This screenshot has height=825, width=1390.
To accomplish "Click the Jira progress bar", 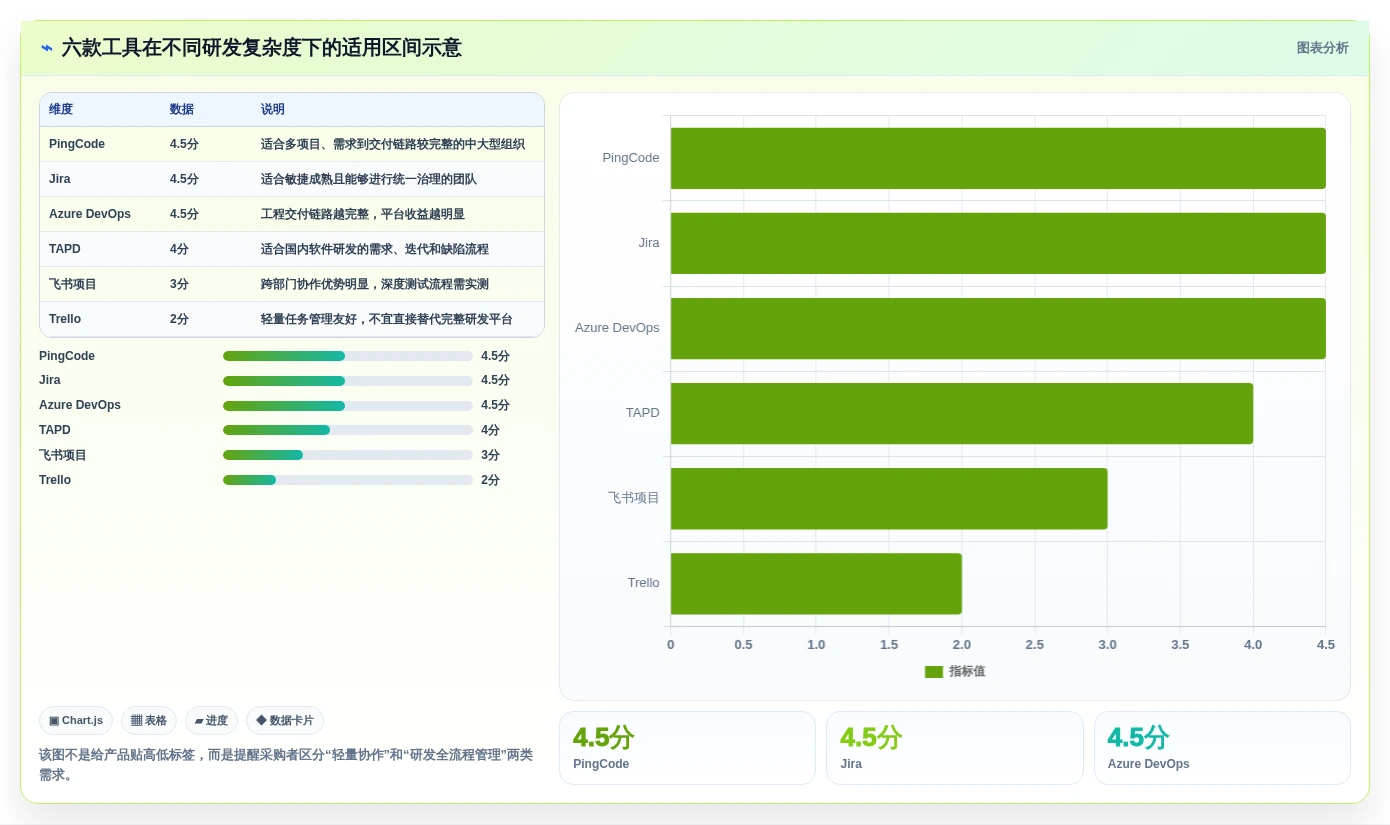I will tap(348, 381).
